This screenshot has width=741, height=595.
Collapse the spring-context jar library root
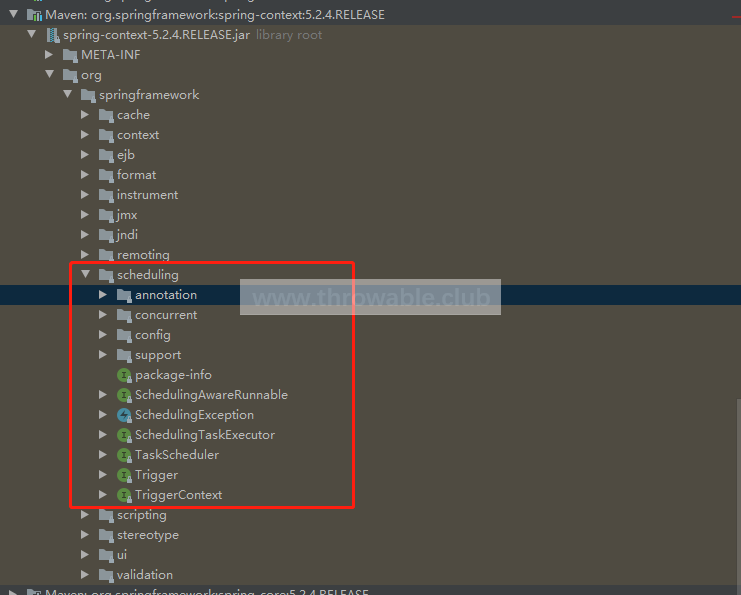point(32,34)
